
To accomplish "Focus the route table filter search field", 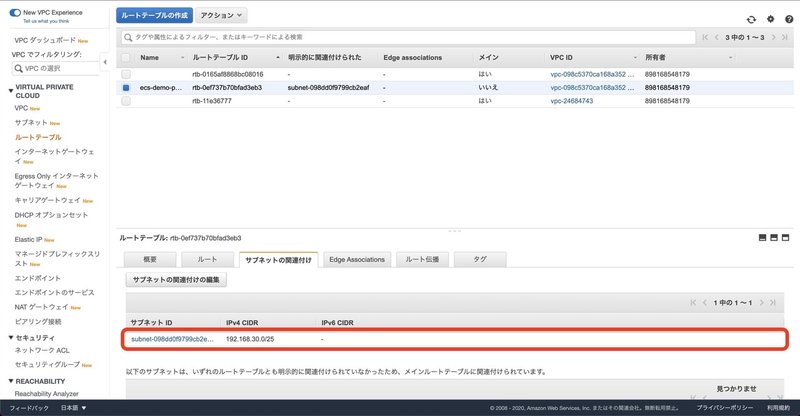I will [x=408, y=37].
